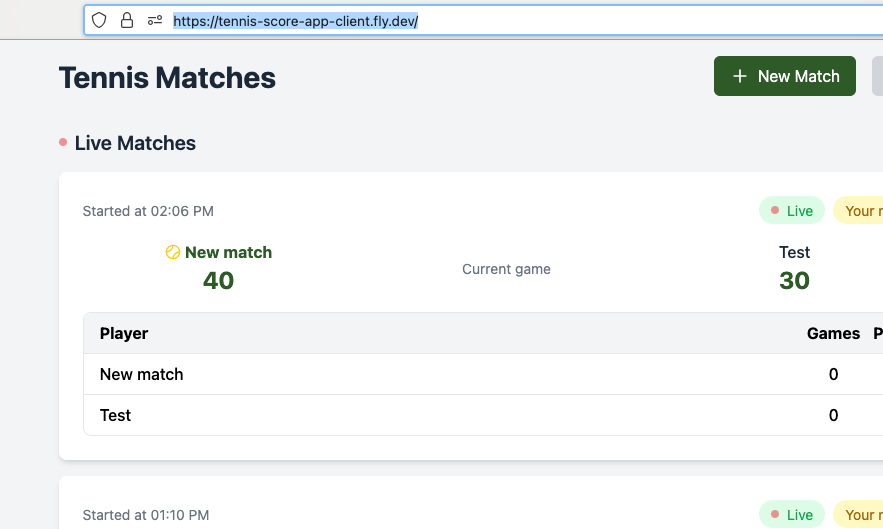The width and height of the screenshot is (883, 529).
Task: Click the Games column header
Action: (x=833, y=333)
